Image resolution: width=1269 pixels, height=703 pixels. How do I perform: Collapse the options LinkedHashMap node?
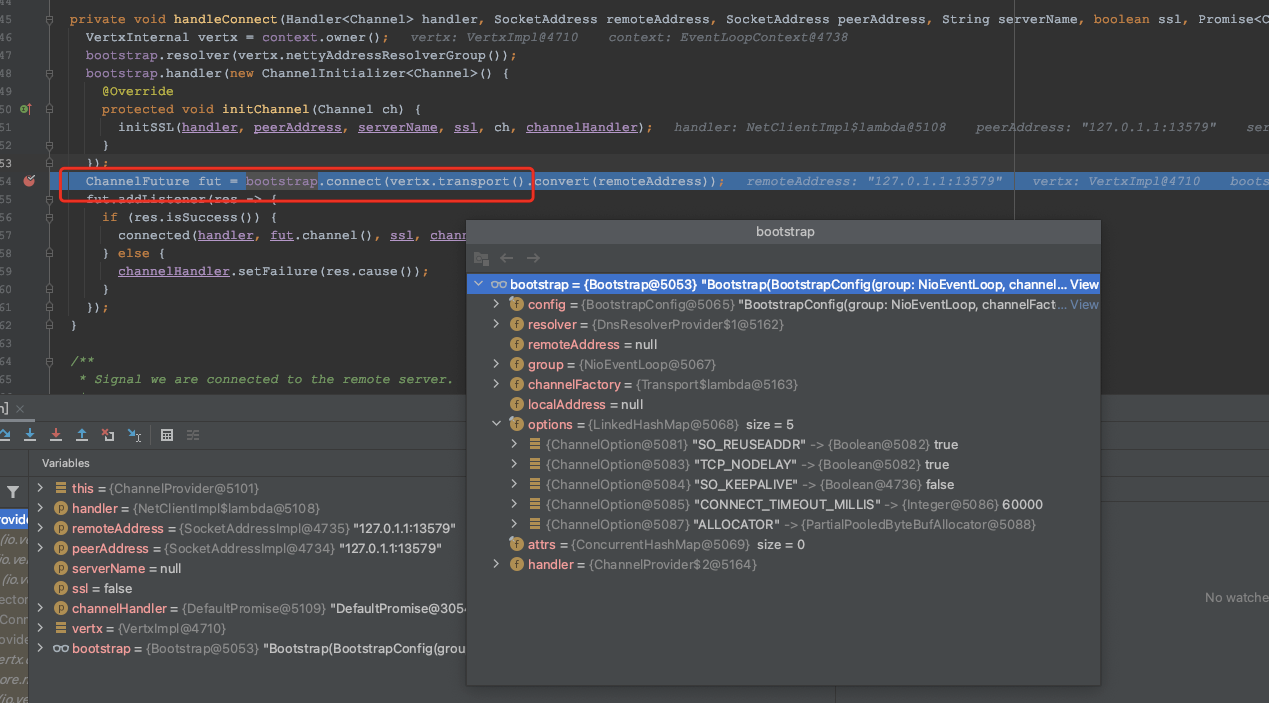click(x=496, y=425)
